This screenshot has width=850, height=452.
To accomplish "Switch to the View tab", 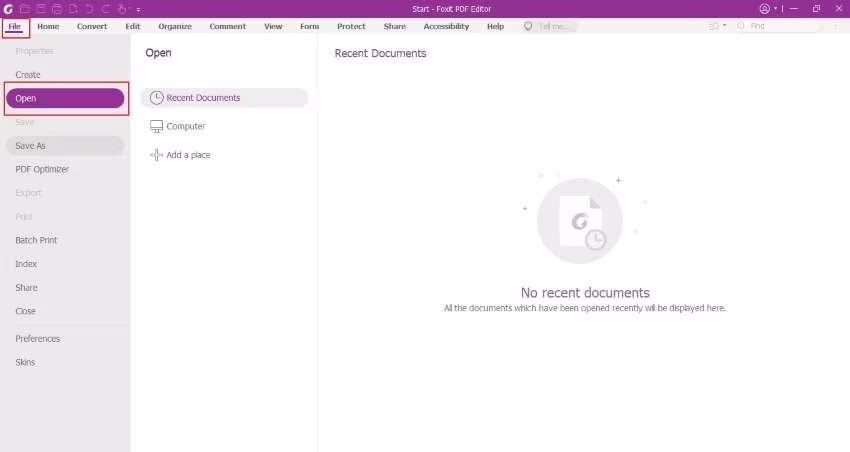I will pyautogui.click(x=273, y=26).
